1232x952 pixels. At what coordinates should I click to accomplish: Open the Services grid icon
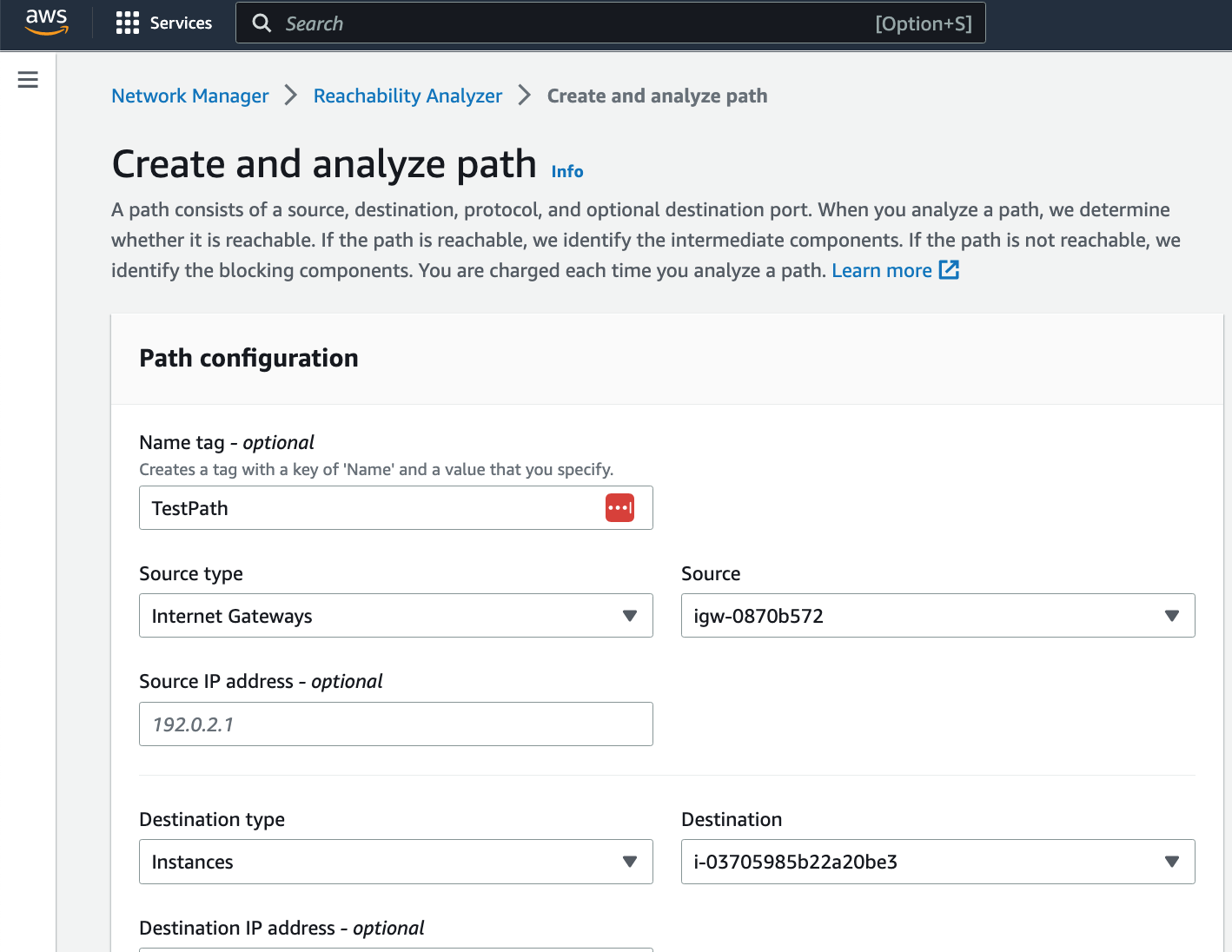click(127, 23)
